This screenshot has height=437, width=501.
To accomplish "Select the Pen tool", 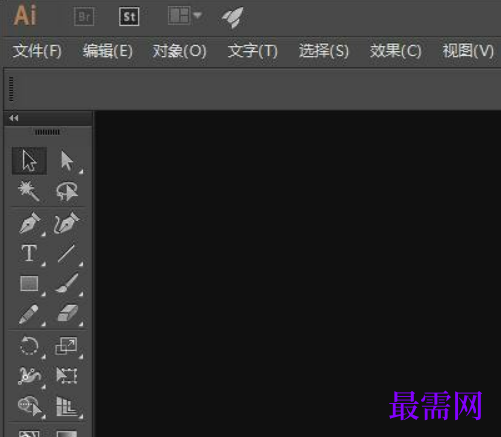I will (x=30, y=223).
